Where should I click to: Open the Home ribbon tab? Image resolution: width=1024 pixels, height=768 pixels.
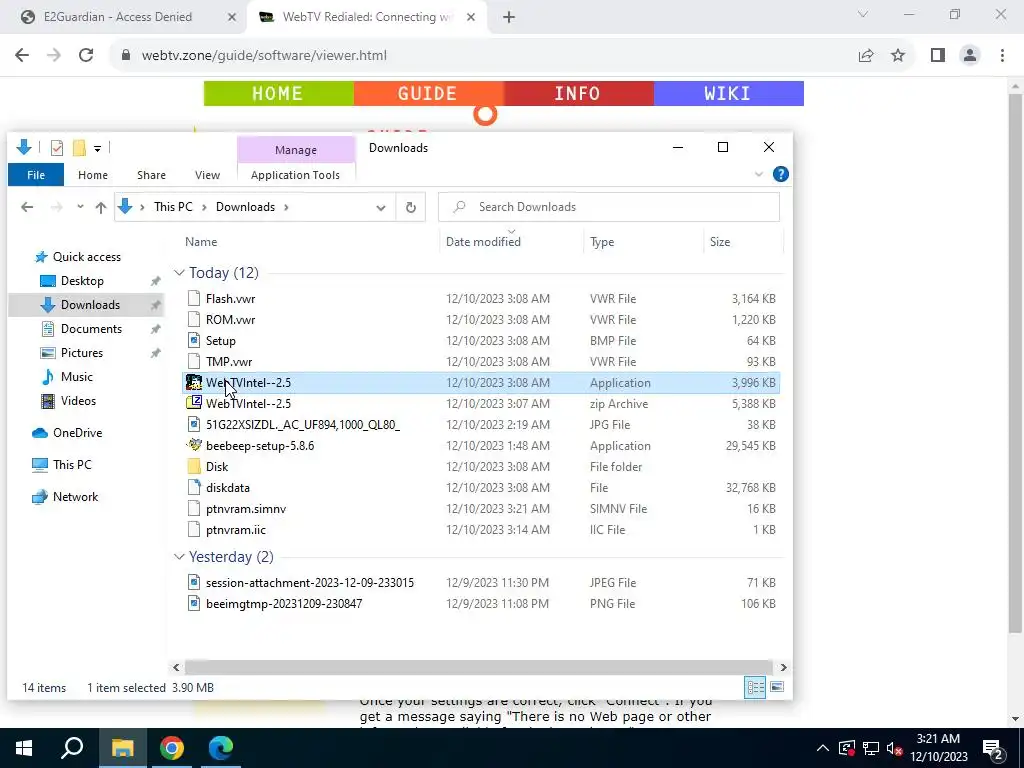point(93,175)
